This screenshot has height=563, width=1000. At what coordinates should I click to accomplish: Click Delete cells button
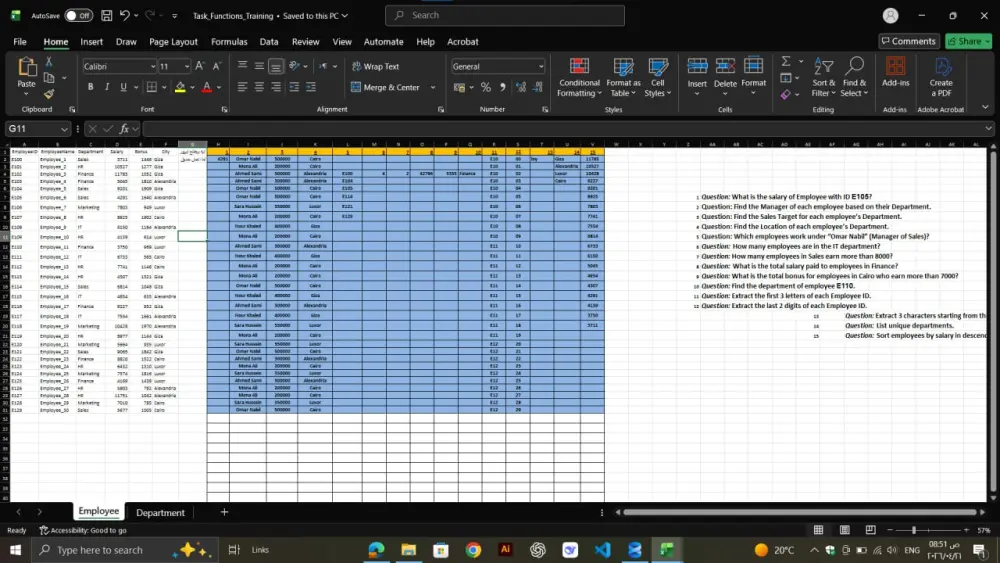pos(725,77)
